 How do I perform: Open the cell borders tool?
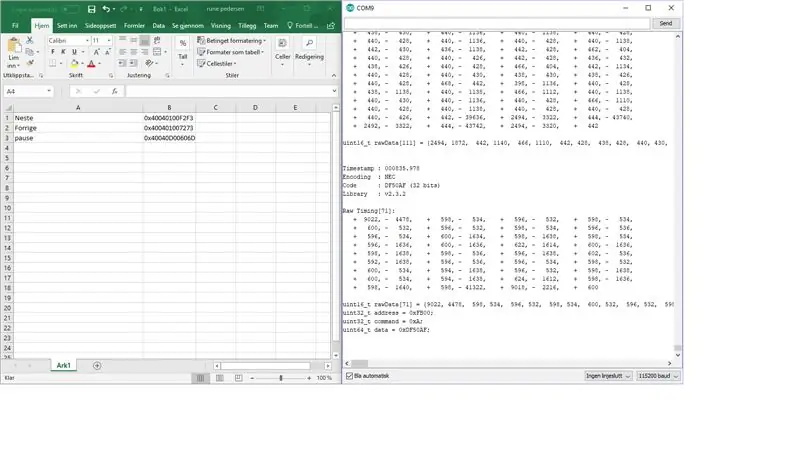[x=53, y=63]
